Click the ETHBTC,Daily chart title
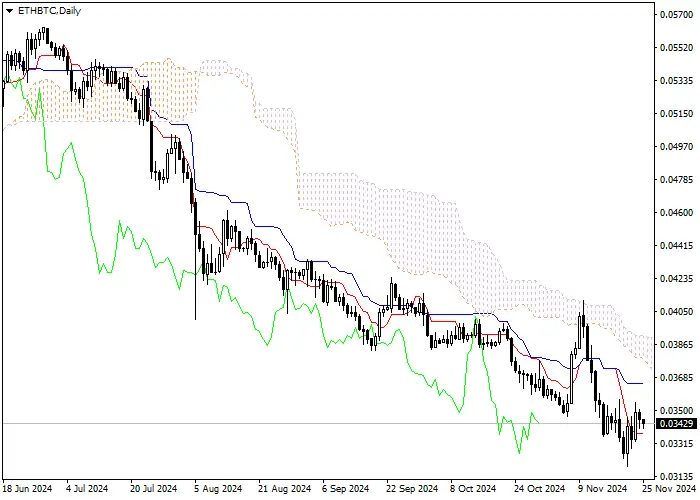Viewport: 700px width, 500px height. 49,11
